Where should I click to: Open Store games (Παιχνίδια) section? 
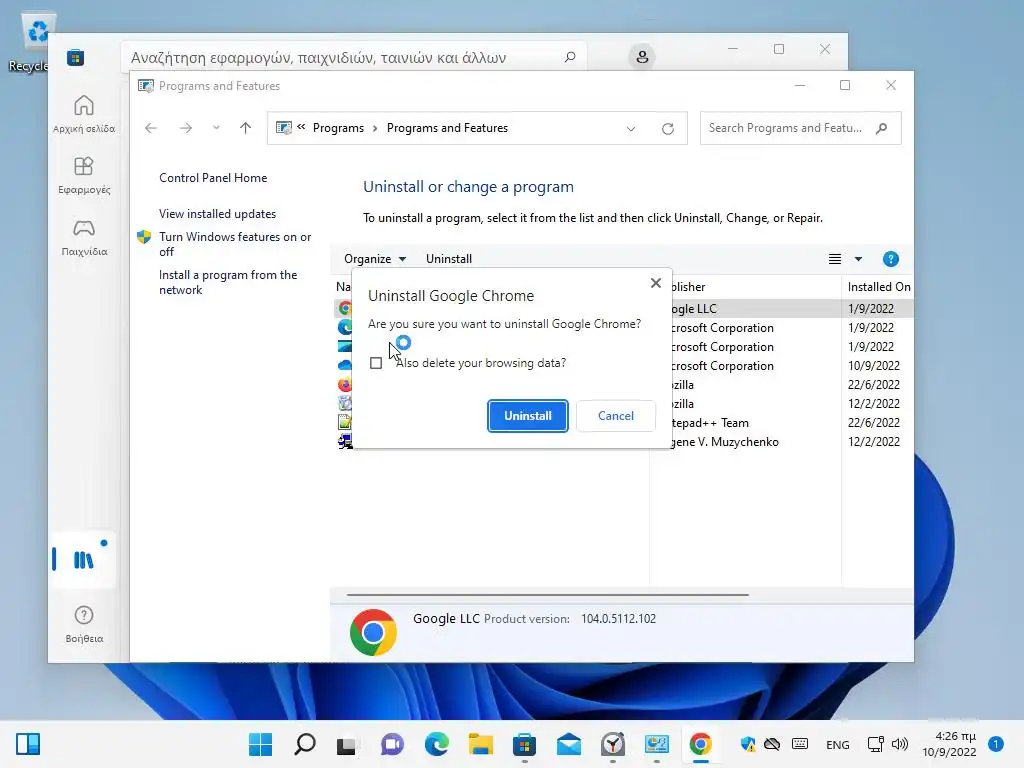pyautogui.click(x=84, y=237)
